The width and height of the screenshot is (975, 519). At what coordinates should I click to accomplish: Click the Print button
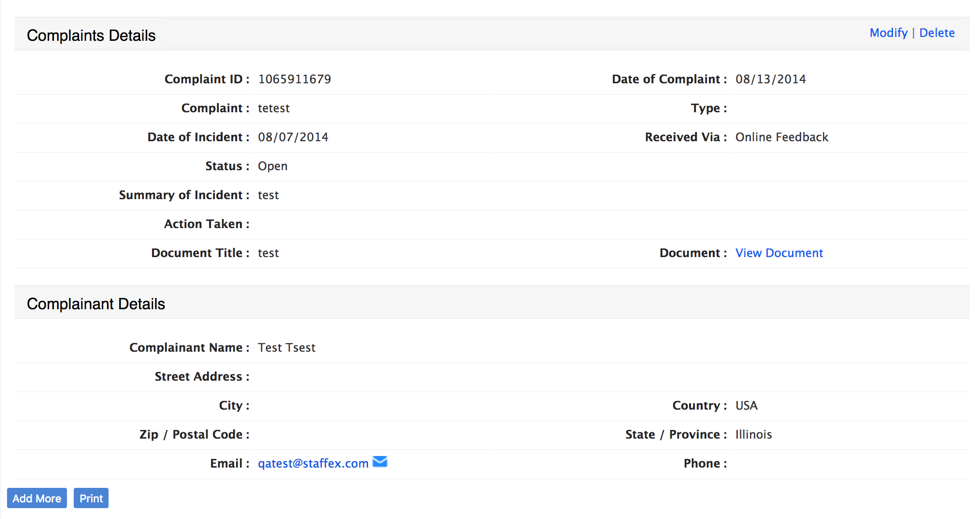point(91,498)
